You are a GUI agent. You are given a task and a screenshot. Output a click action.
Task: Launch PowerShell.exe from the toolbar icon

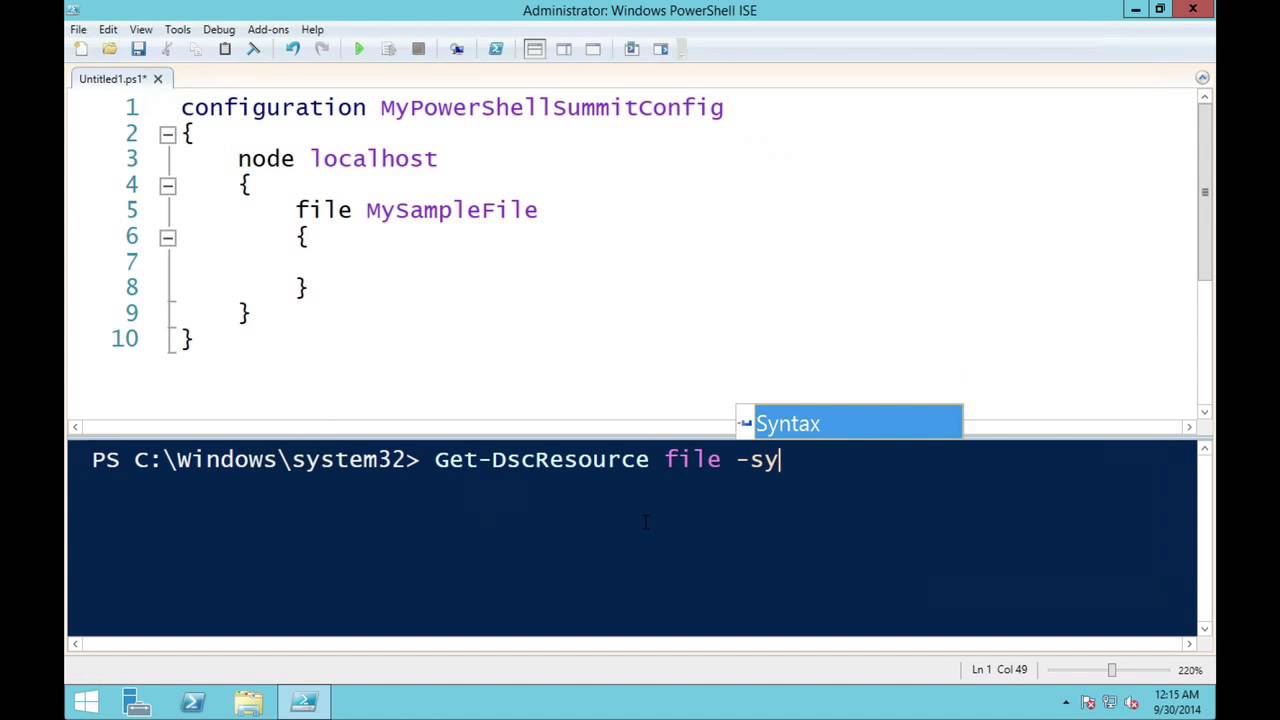(496, 49)
